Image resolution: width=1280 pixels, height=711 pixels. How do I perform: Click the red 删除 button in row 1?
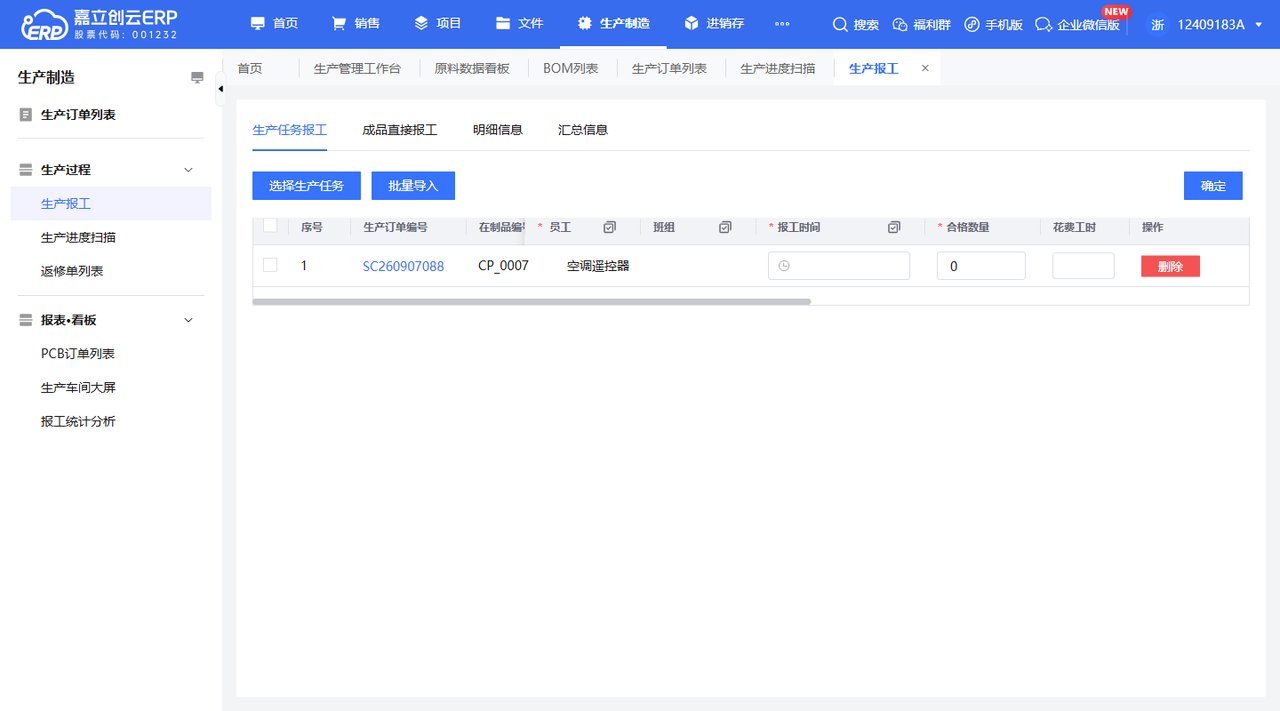(x=1170, y=266)
